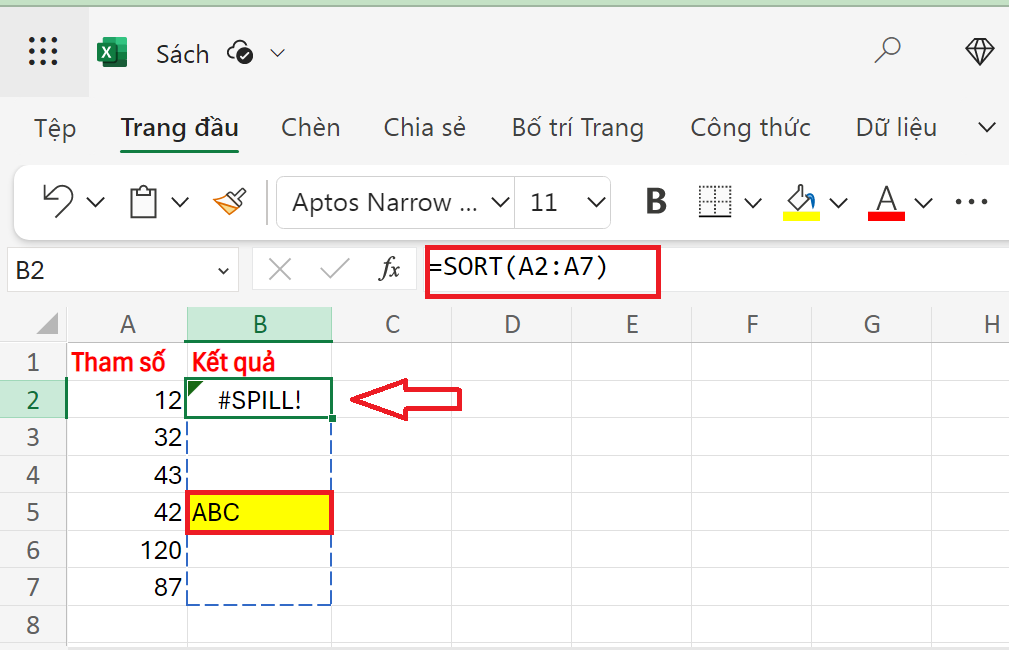Click the Undo arrow
Viewport: 1009px width, 650px height.
pyautogui.click(x=58, y=201)
